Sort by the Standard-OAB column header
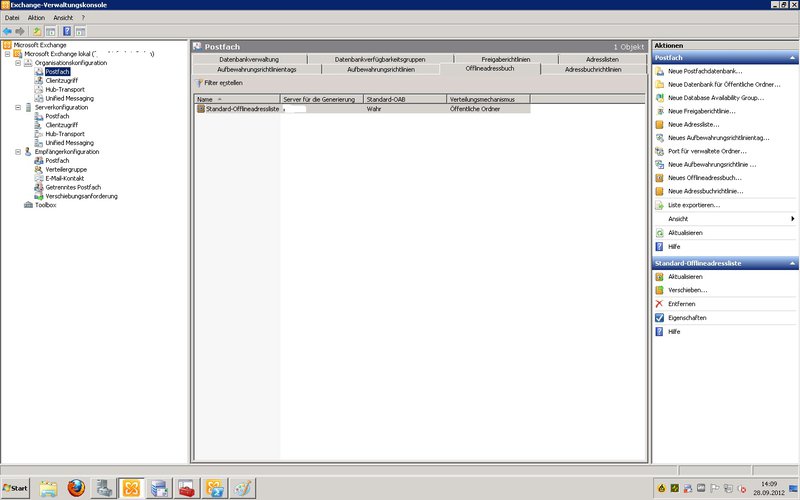800x500 pixels. (x=405, y=99)
